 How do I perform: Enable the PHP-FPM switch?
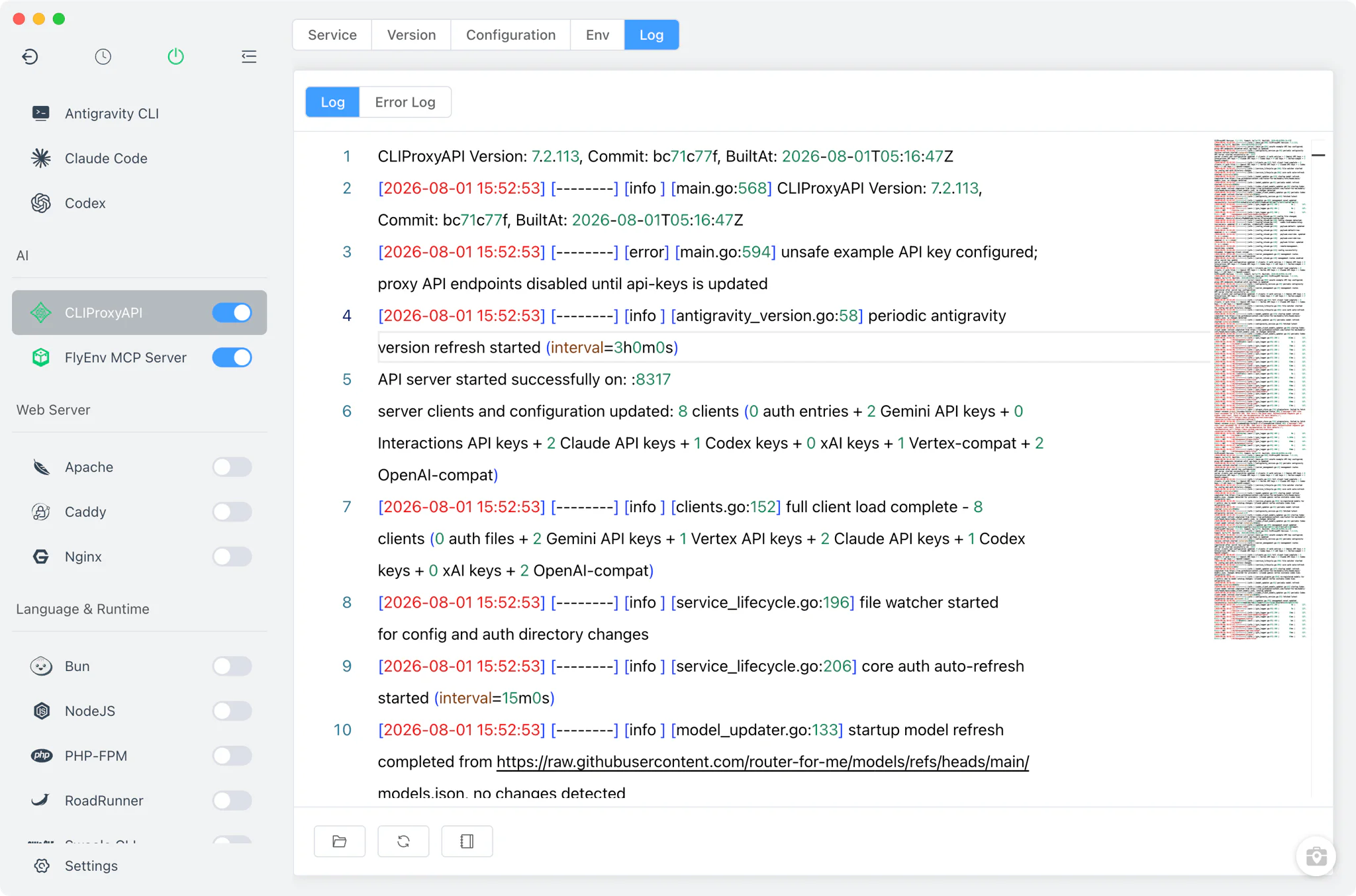tap(232, 756)
